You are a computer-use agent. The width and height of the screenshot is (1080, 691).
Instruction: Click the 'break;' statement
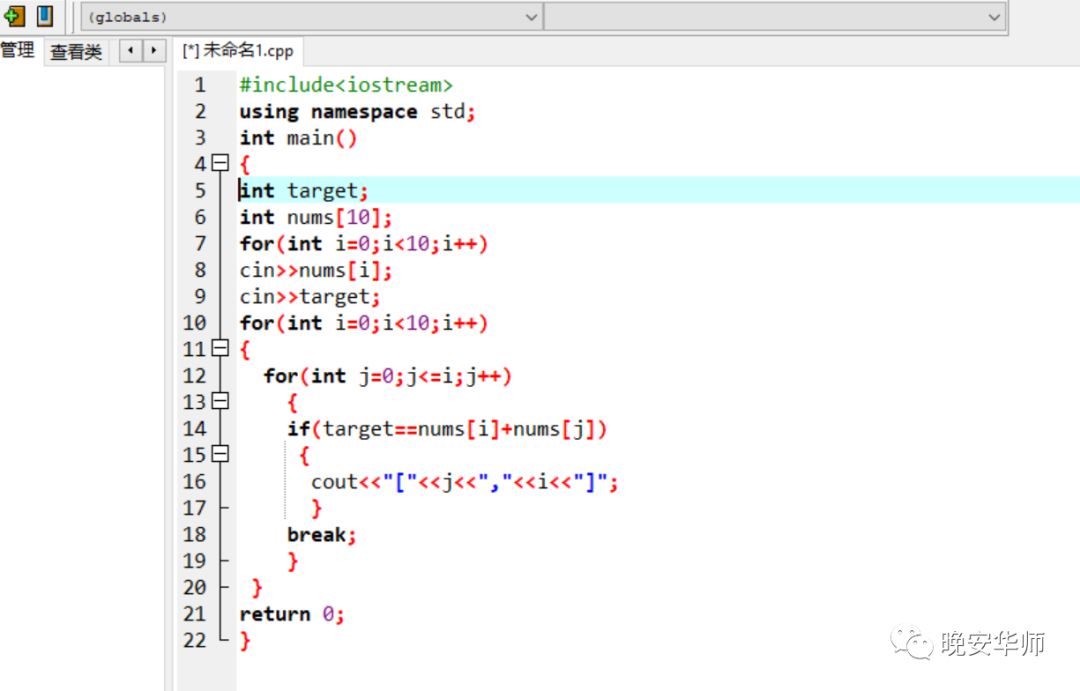(321, 535)
